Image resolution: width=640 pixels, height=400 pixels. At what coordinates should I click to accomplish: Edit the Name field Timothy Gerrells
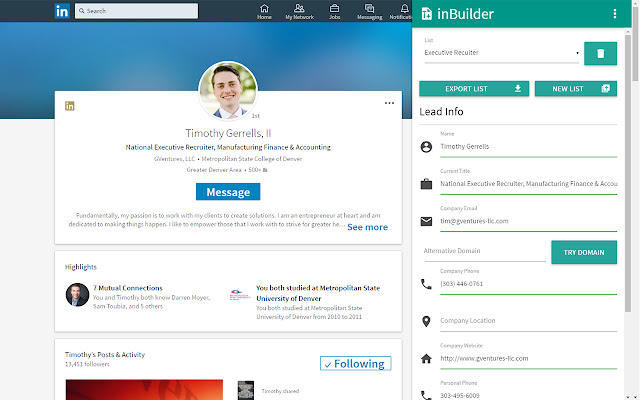(528, 147)
